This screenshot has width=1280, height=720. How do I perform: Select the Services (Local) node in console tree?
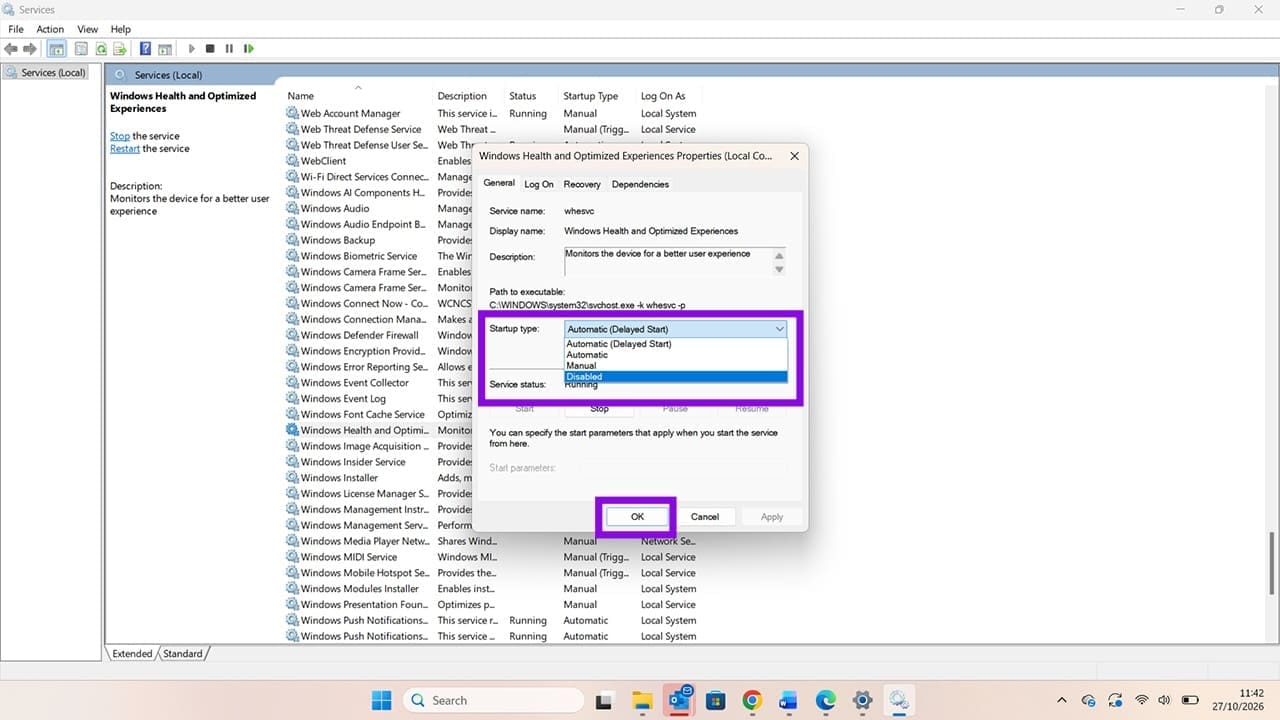[46, 73]
